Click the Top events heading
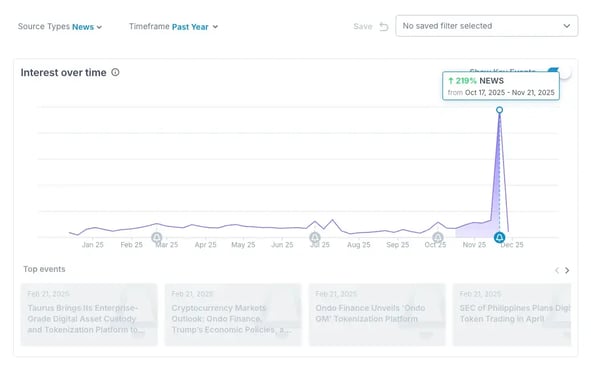 pos(44,269)
